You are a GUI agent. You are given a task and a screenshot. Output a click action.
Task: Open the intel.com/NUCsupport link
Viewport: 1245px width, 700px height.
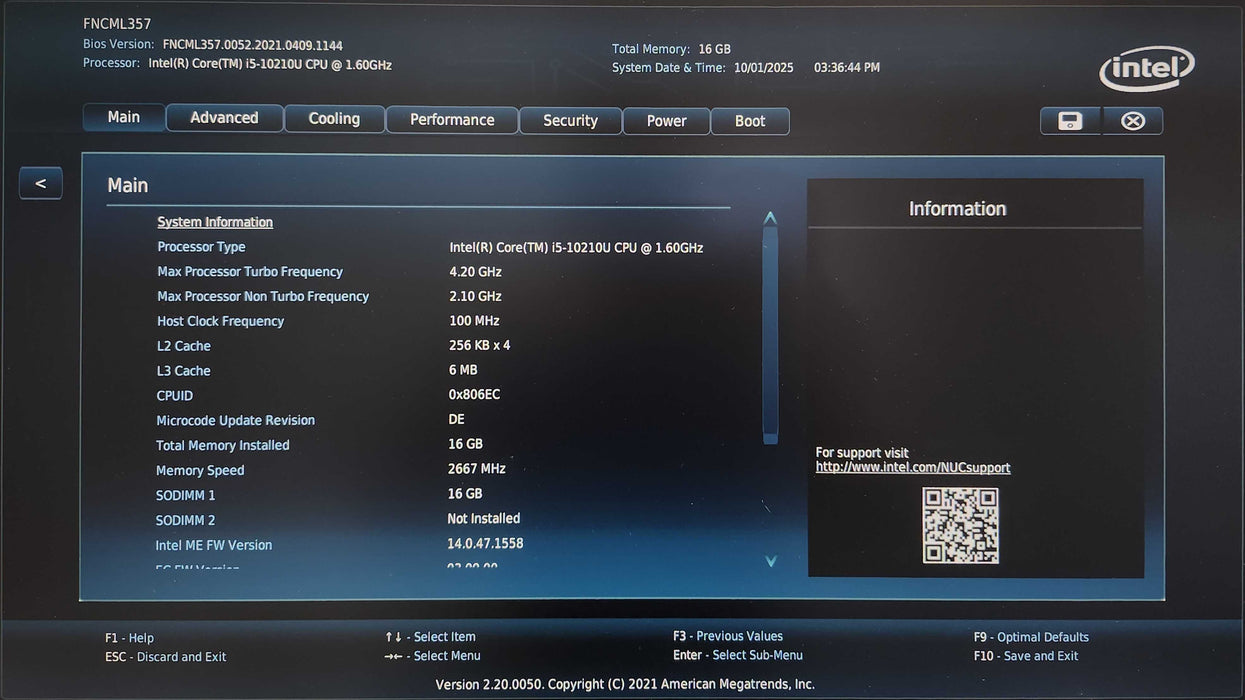[x=913, y=468]
